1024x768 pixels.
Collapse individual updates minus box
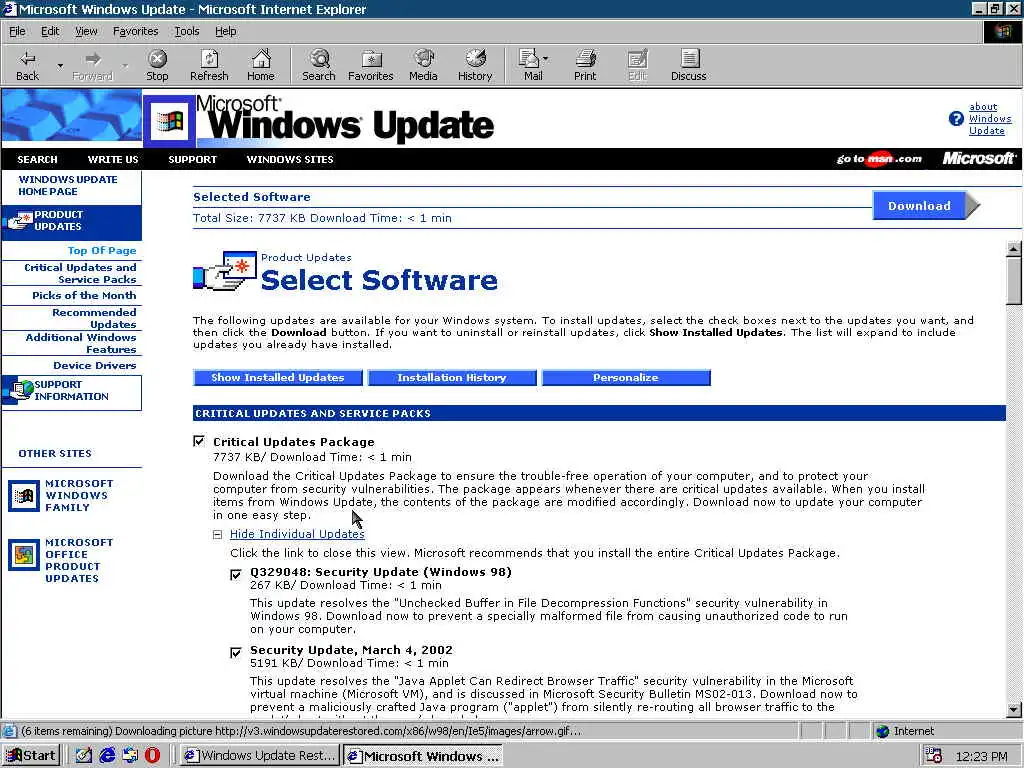click(217, 534)
